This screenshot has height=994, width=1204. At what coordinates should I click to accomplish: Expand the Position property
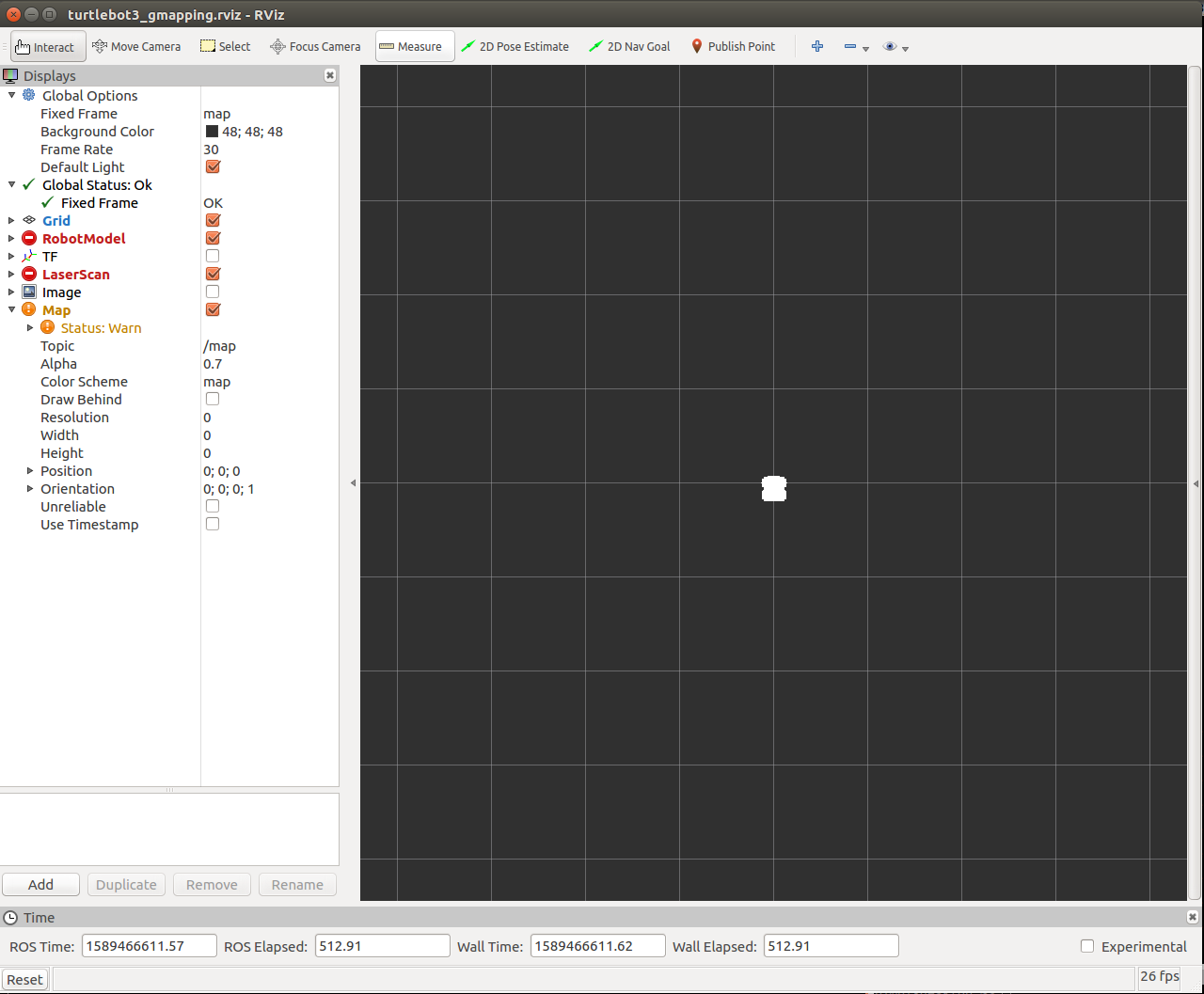[x=30, y=470]
